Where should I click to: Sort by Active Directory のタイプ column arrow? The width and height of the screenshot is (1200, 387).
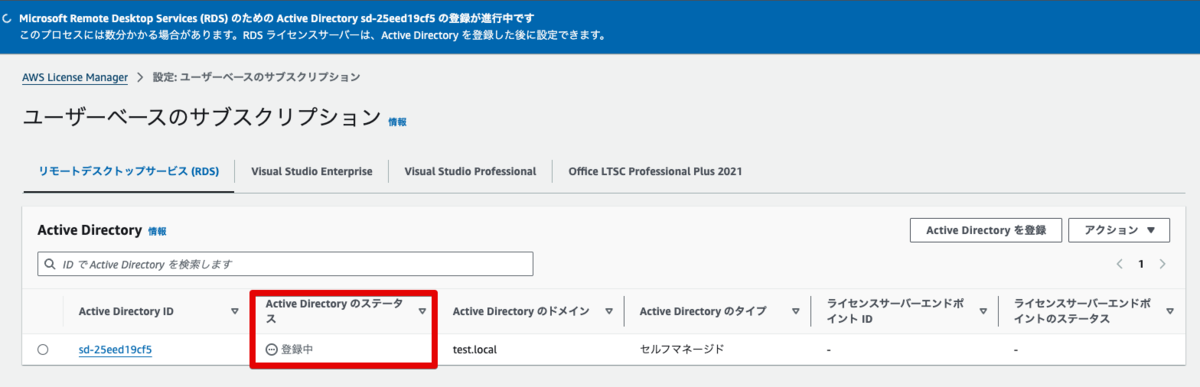(x=796, y=311)
